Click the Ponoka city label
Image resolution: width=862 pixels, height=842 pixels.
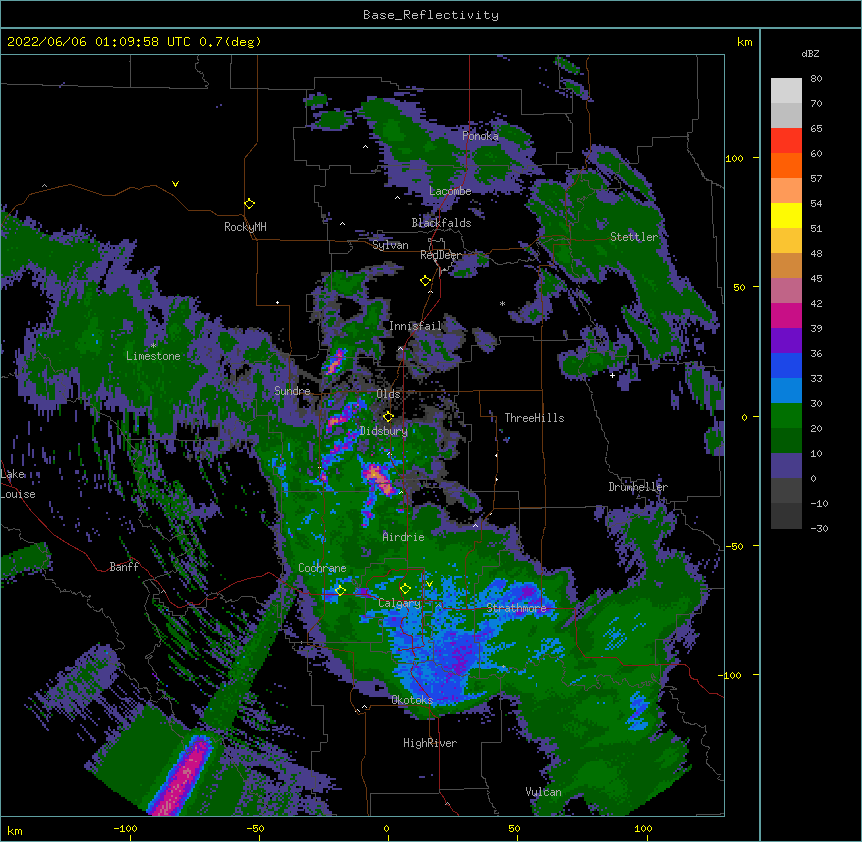(x=480, y=136)
